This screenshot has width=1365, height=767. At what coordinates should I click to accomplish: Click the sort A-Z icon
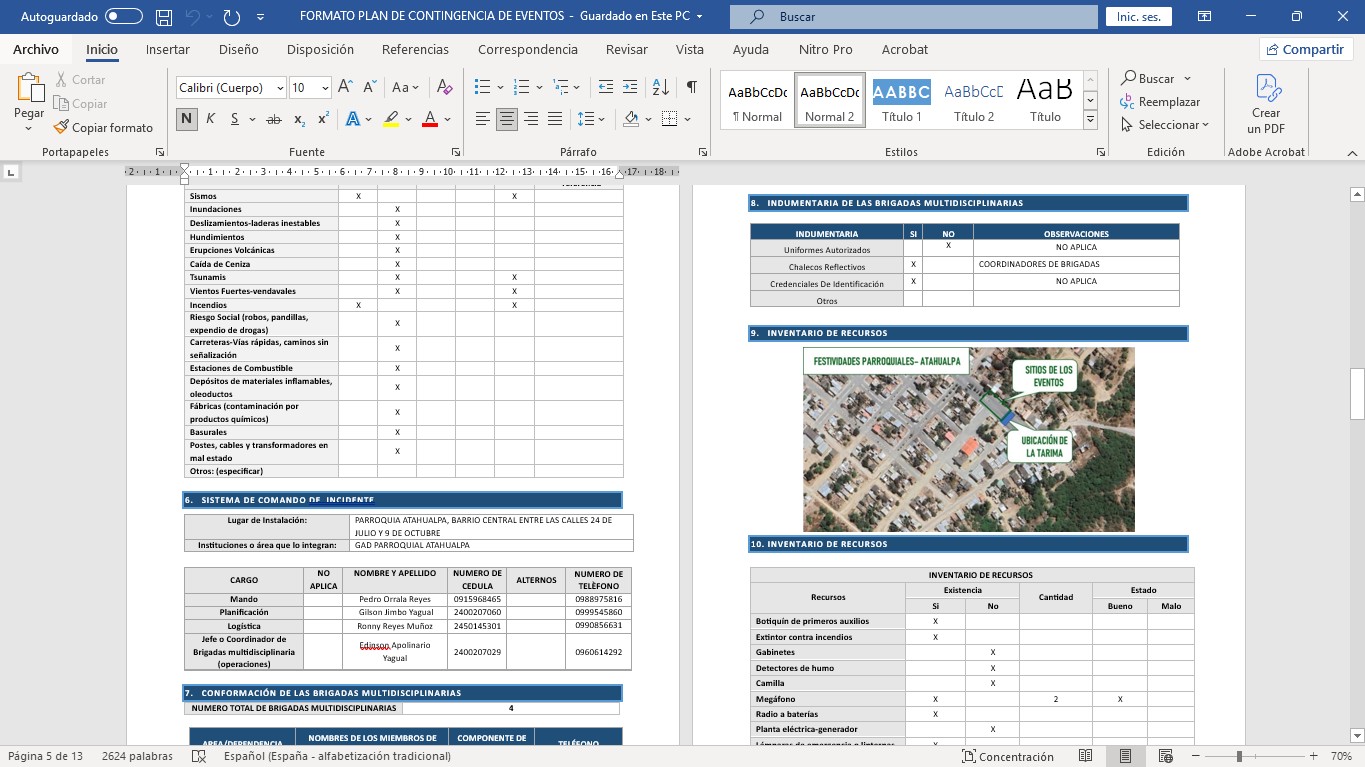660,88
